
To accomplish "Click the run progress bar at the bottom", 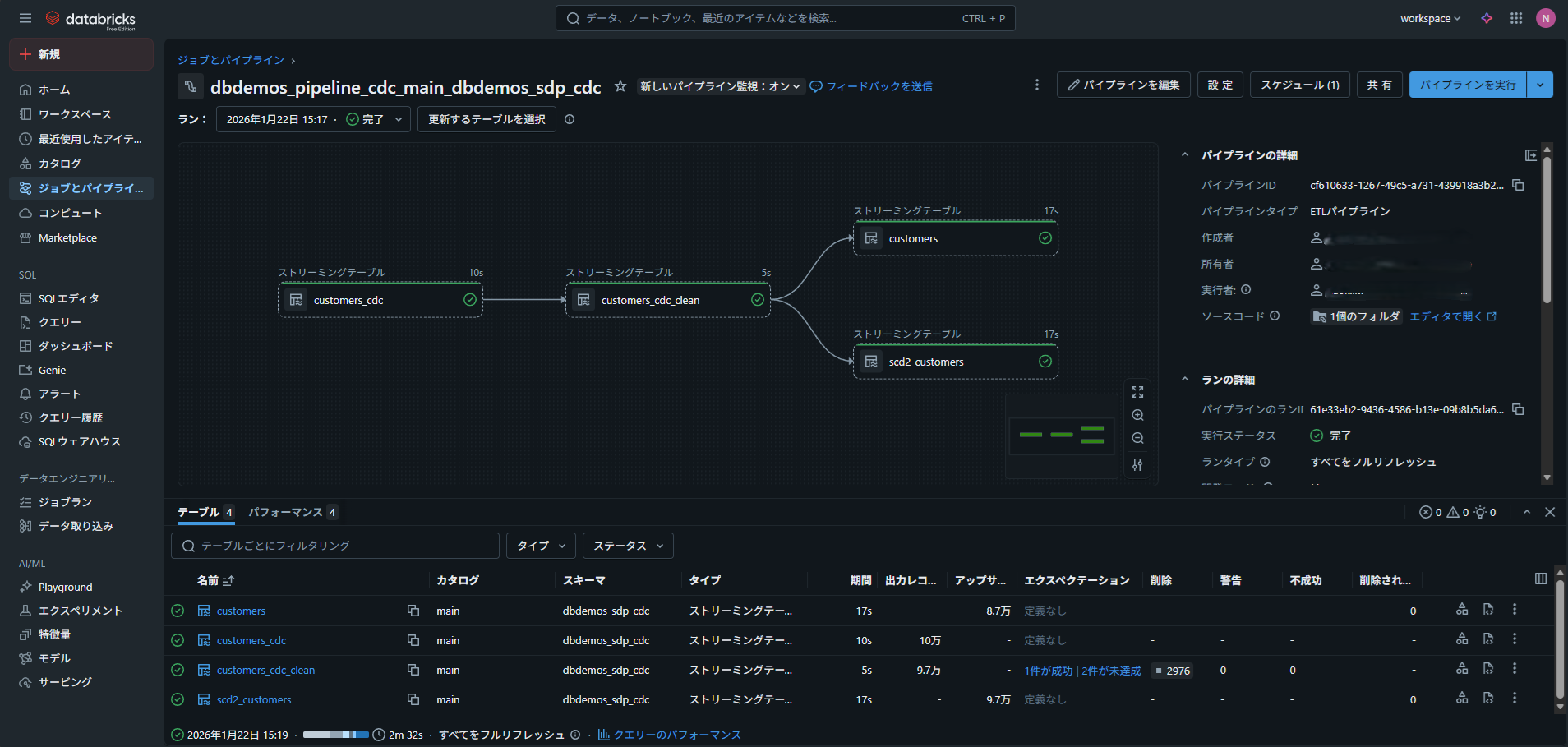I will click(335, 734).
